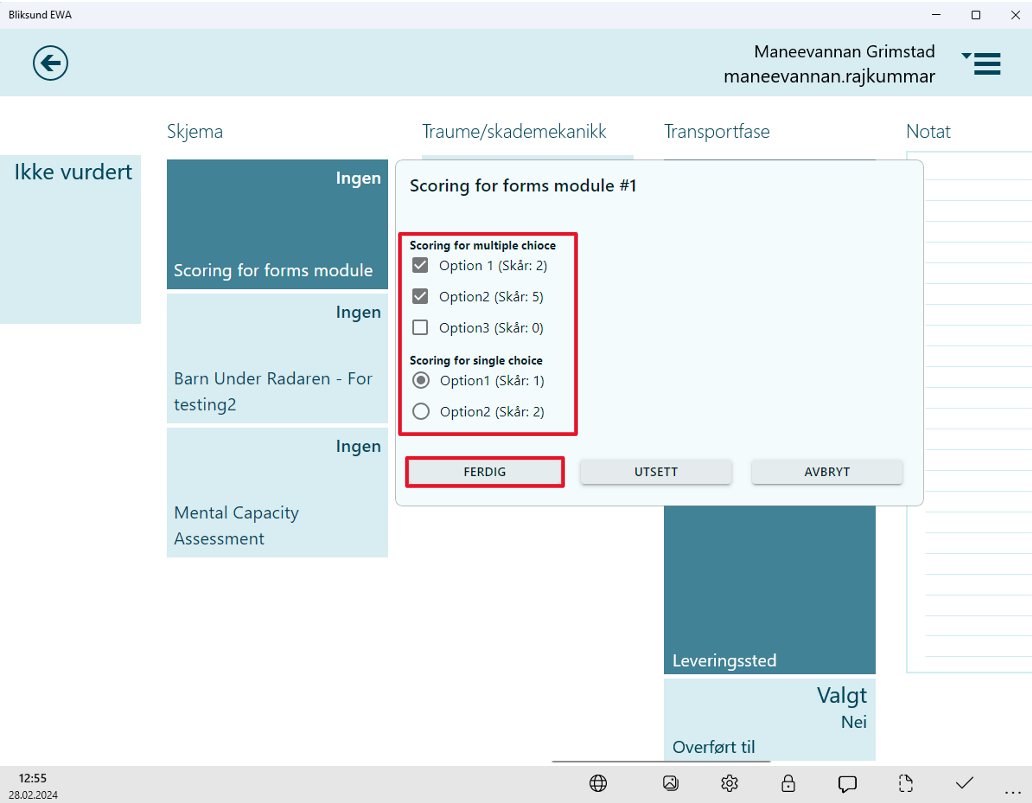Click the 'Scoring for forms module #1' dialog title
Image resolution: width=1032 pixels, height=803 pixels.
point(523,186)
